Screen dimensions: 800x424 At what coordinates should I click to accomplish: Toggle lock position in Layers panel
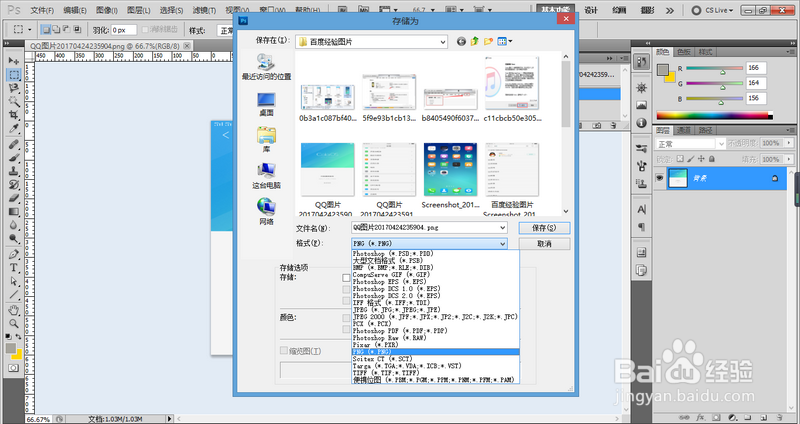[701, 159]
